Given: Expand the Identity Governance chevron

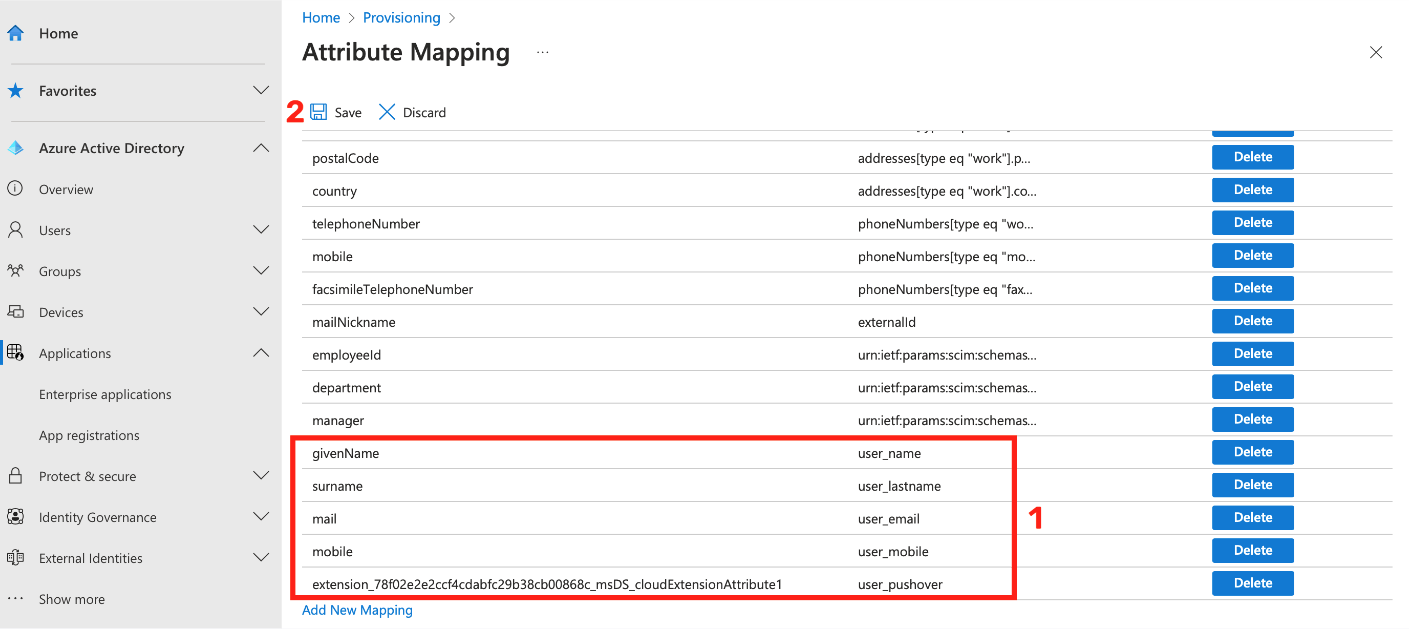Looking at the screenshot, I should pyautogui.click(x=261, y=517).
